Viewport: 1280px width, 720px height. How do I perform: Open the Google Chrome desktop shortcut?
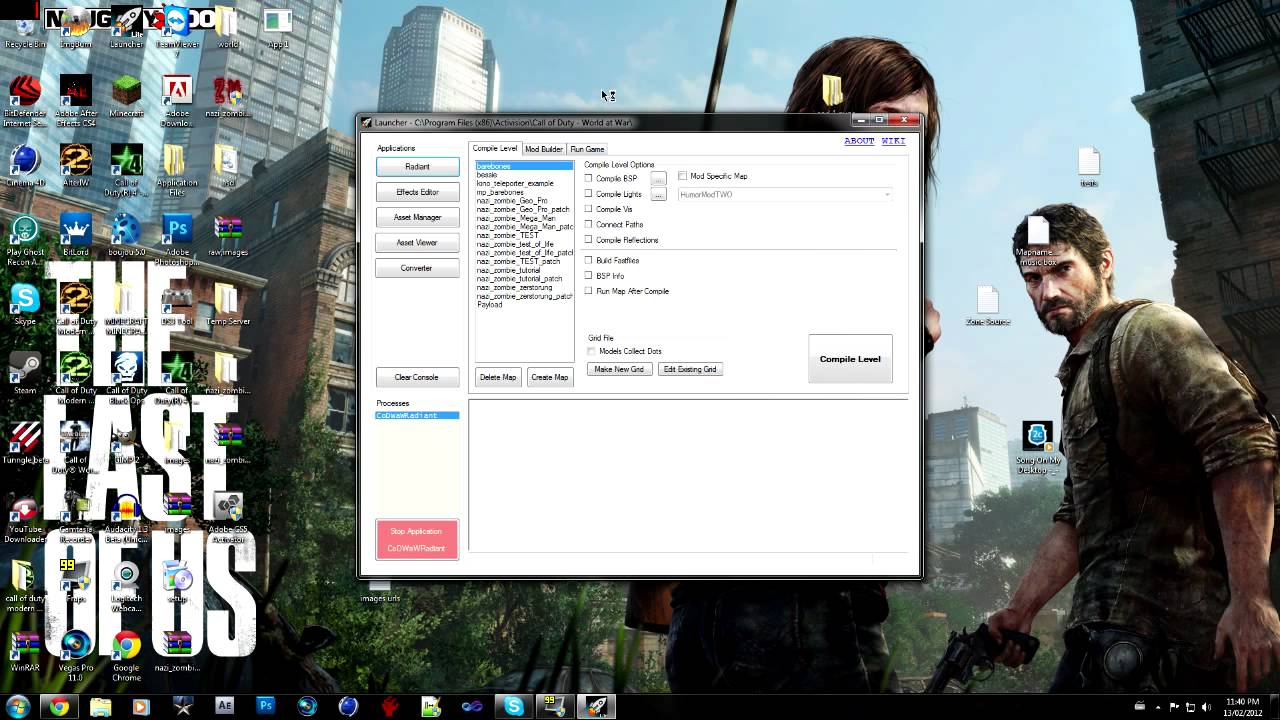(126, 654)
